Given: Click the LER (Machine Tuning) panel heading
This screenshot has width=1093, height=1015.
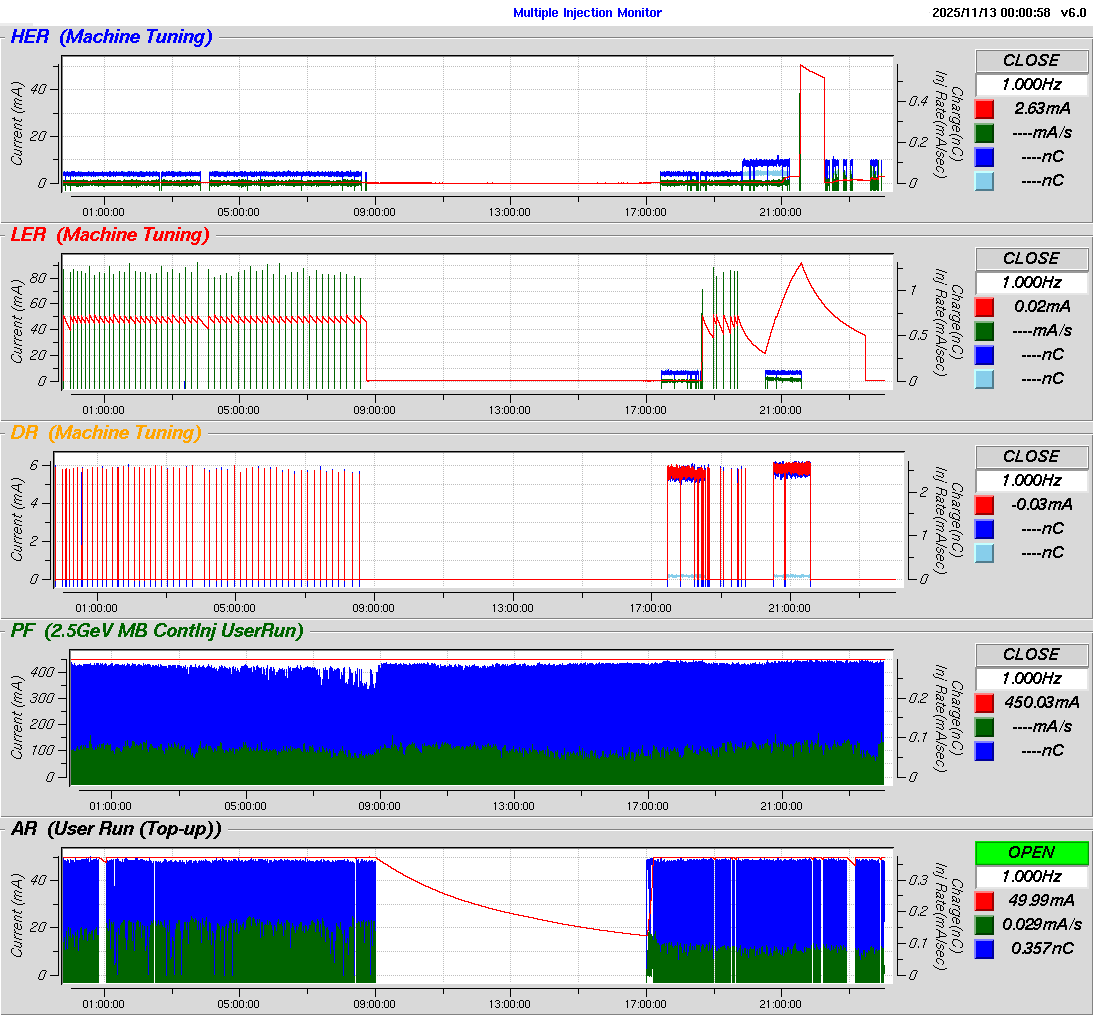Looking at the screenshot, I should [x=110, y=235].
